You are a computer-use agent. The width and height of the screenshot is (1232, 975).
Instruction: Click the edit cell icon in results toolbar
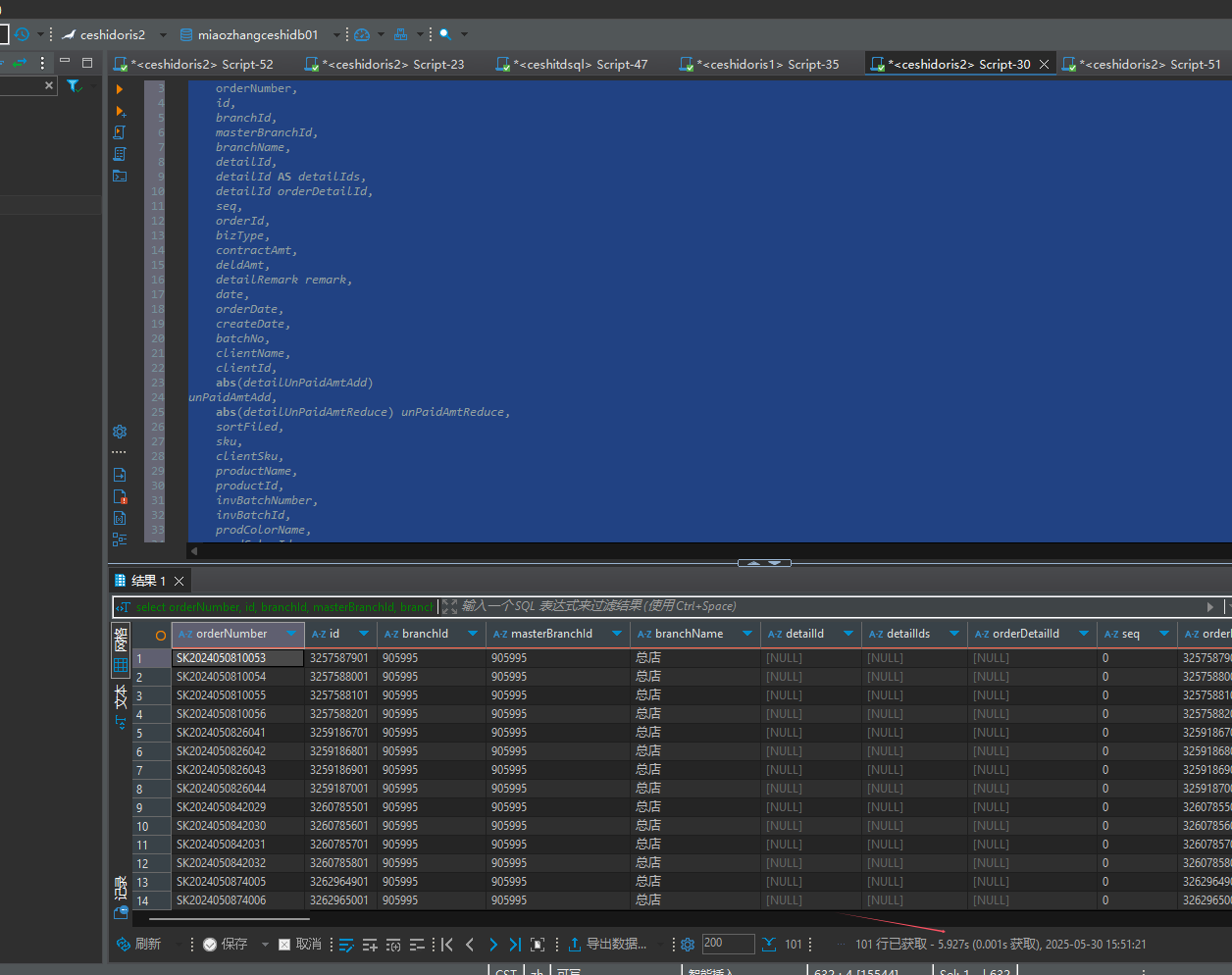pyautogui.click(x=346, y=945)
